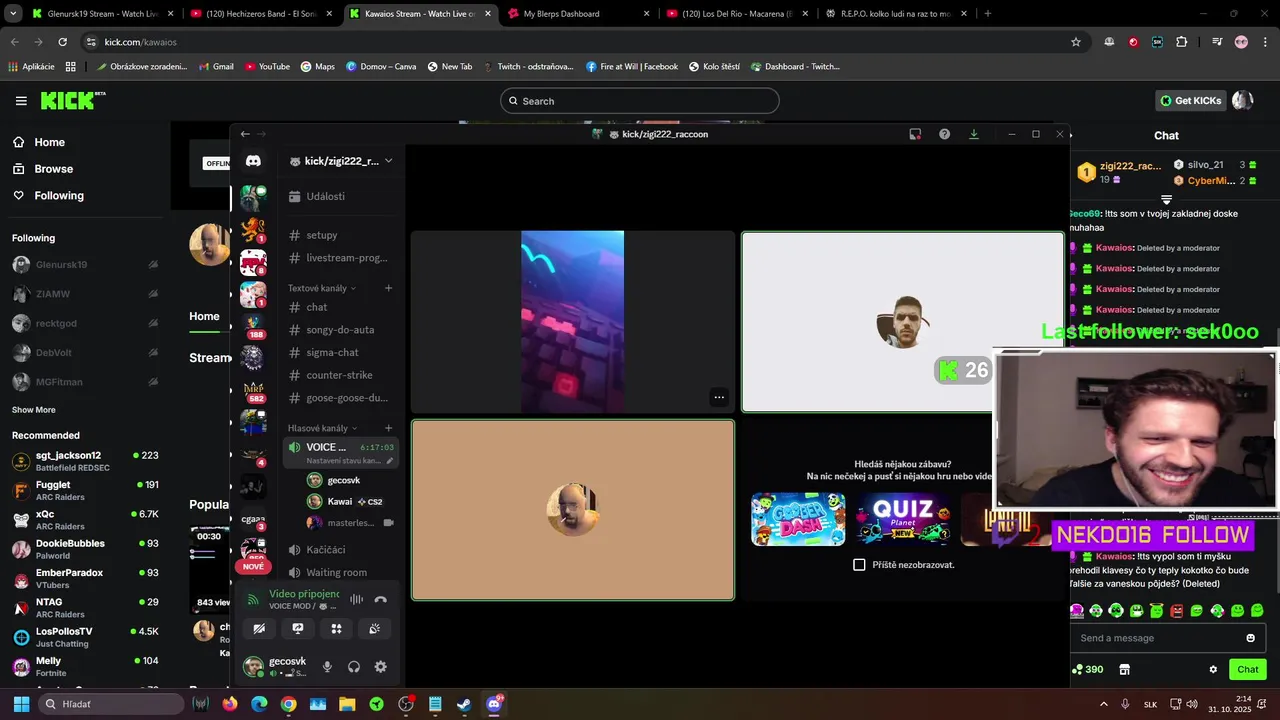The width and height of the screenshot is (1280, 720).
Task: Turn on camera in Discord voice panel
Action: [259, 629]
